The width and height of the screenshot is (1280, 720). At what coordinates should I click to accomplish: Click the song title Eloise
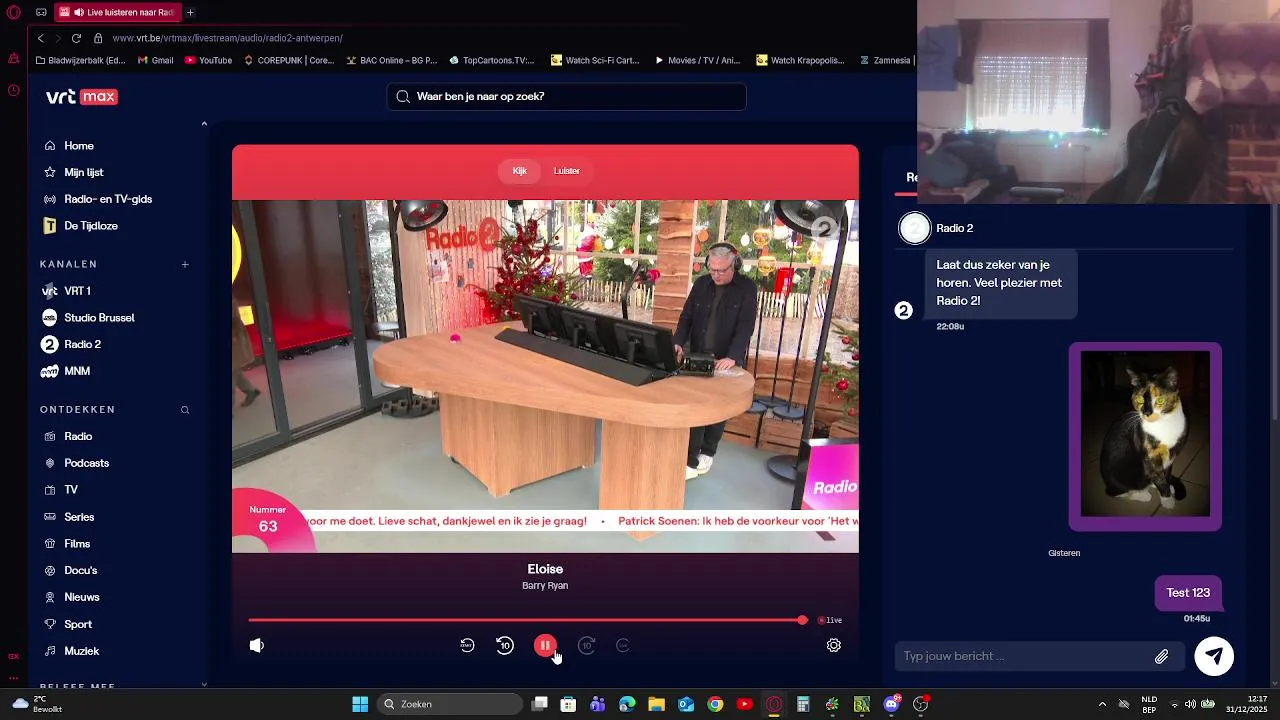coord(545,569)
